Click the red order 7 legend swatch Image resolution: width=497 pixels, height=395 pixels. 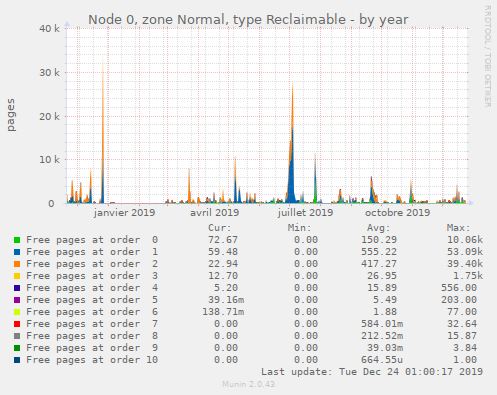tap(17, 324)
